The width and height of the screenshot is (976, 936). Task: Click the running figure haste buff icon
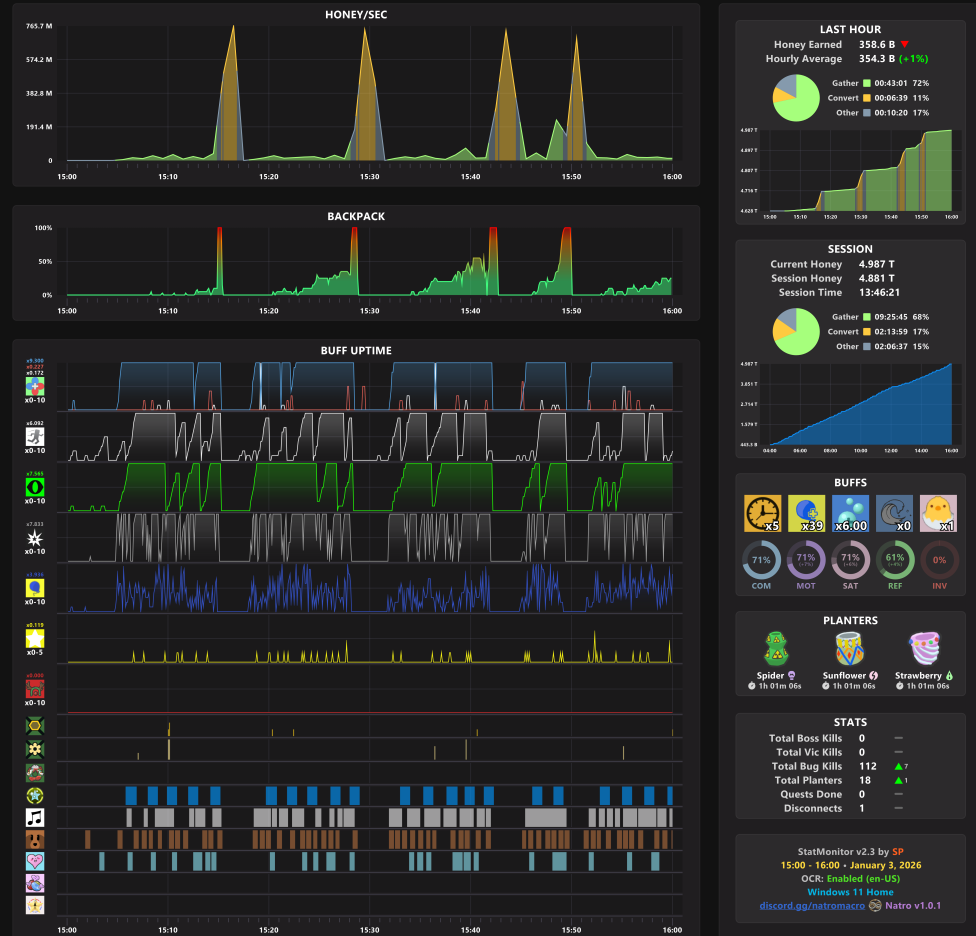(35, 436)
